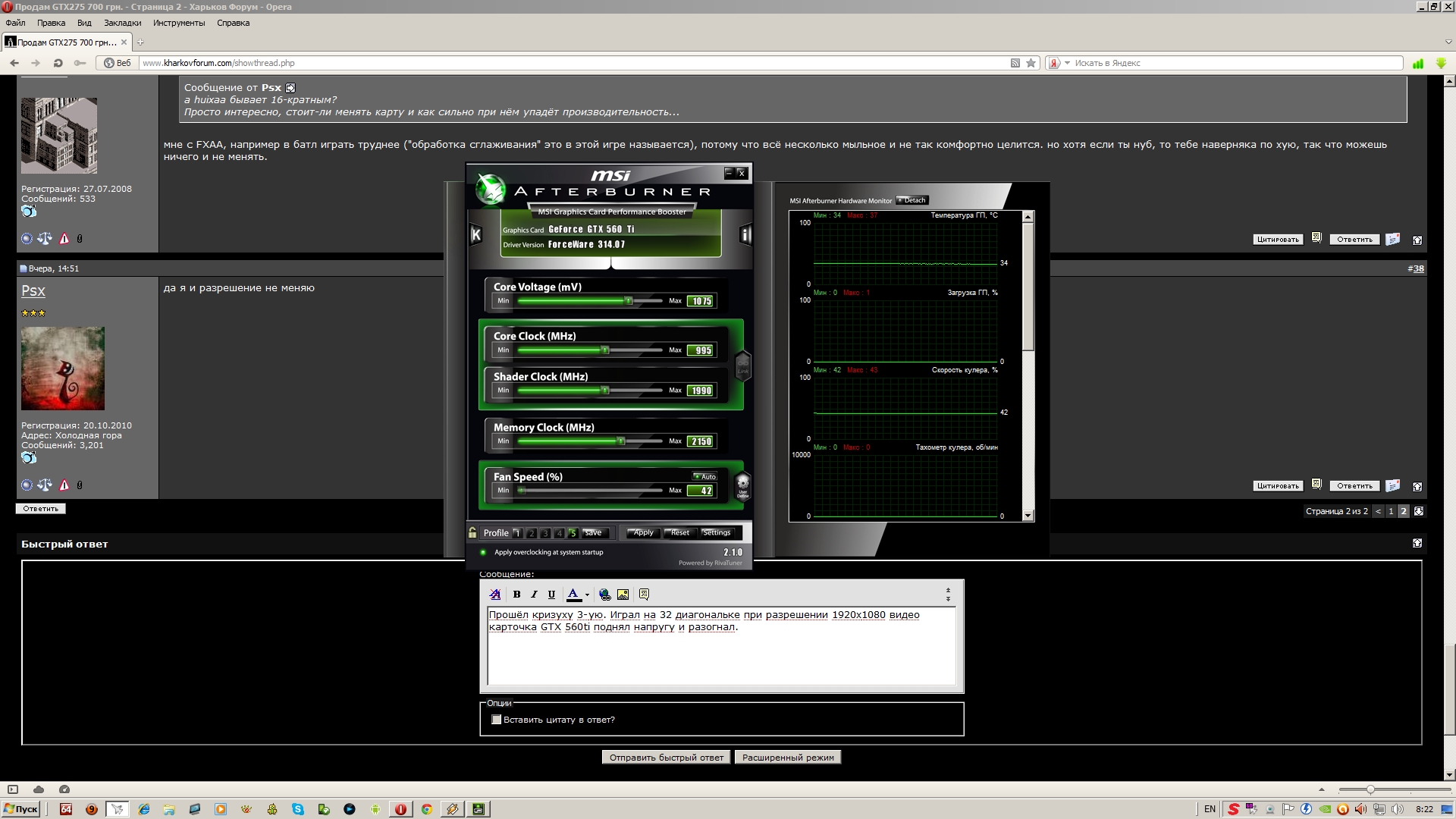This screenshot has width=1456, height=819.
Task: Check 'Вставить цитату в ответ?' box
Action: point(497,720)
